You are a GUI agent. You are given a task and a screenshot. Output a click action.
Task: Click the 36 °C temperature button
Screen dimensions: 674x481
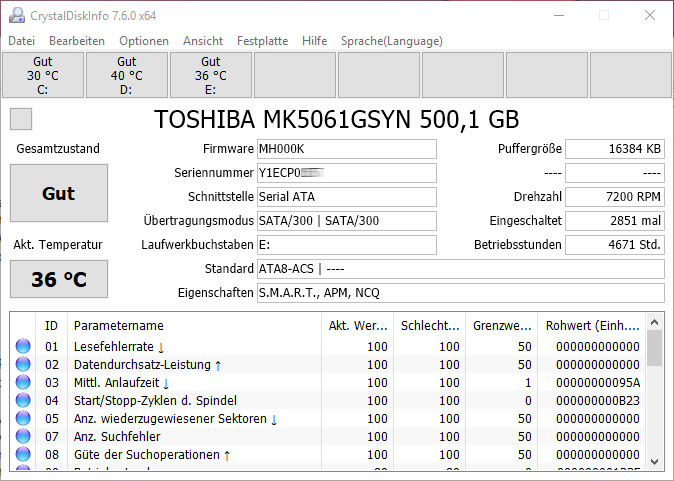tap(59, 279)
